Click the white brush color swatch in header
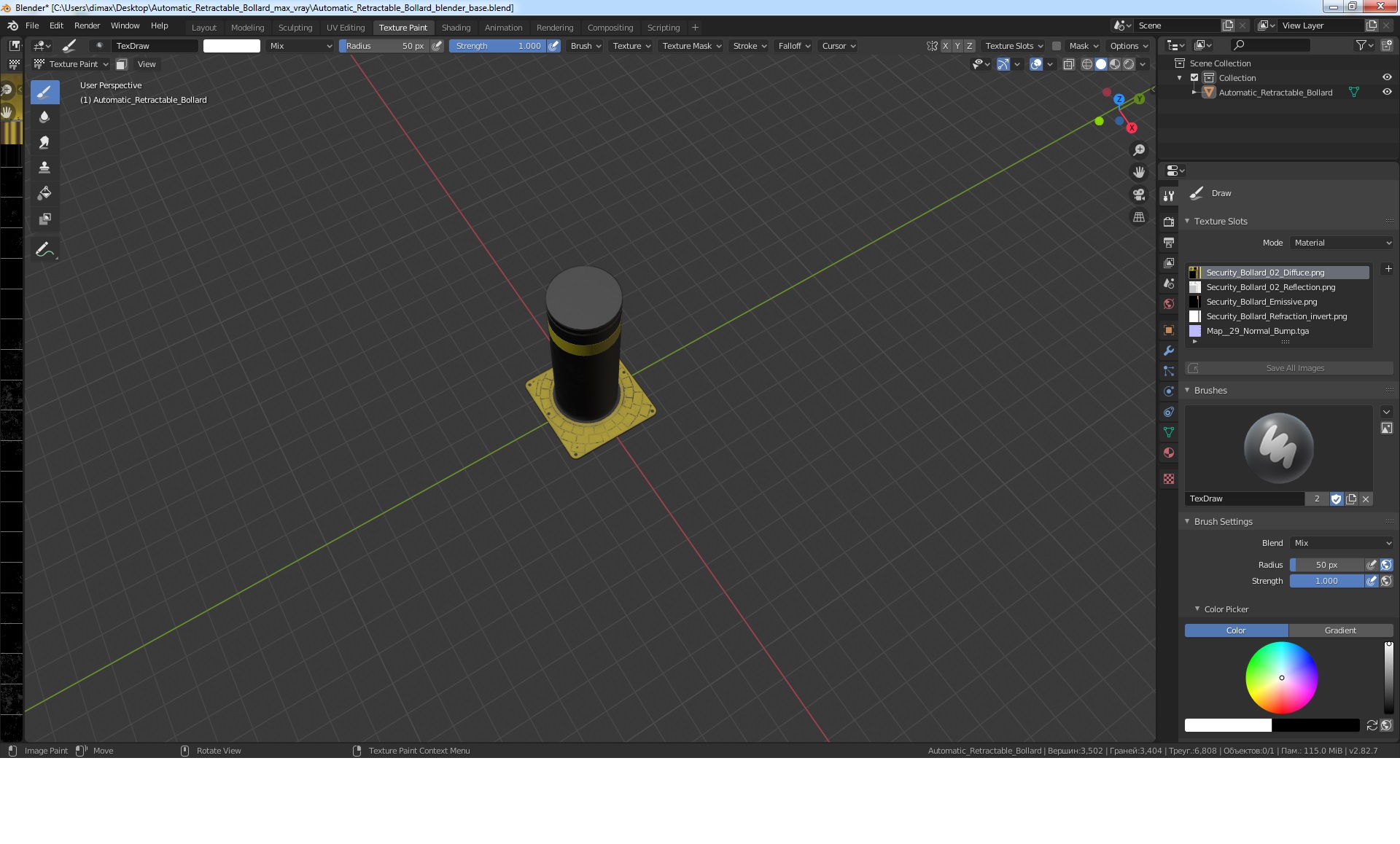The height and width of the screenshot is (844, 1400). tap(231, 46)
